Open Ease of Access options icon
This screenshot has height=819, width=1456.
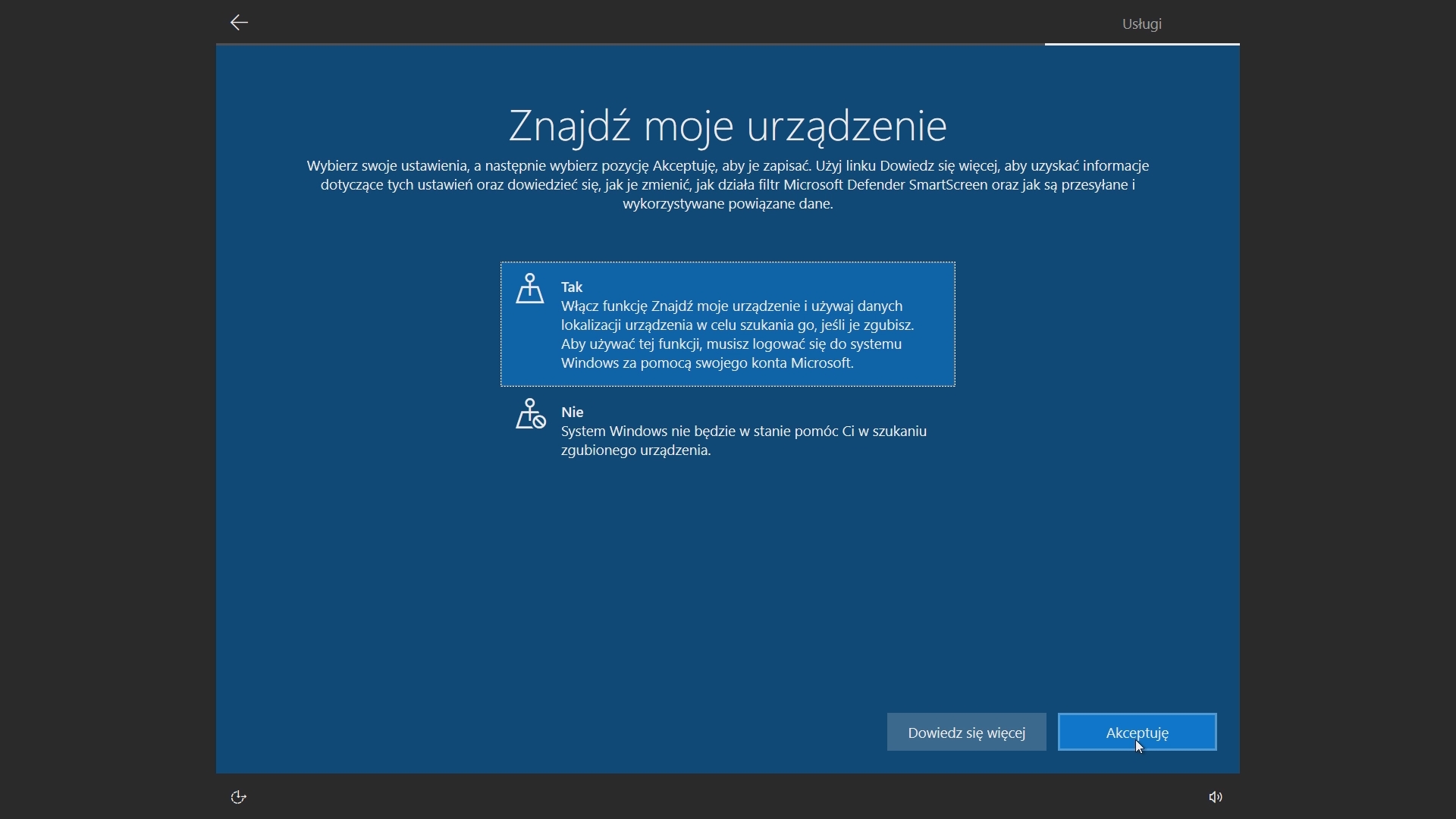(x=239, y=797)
